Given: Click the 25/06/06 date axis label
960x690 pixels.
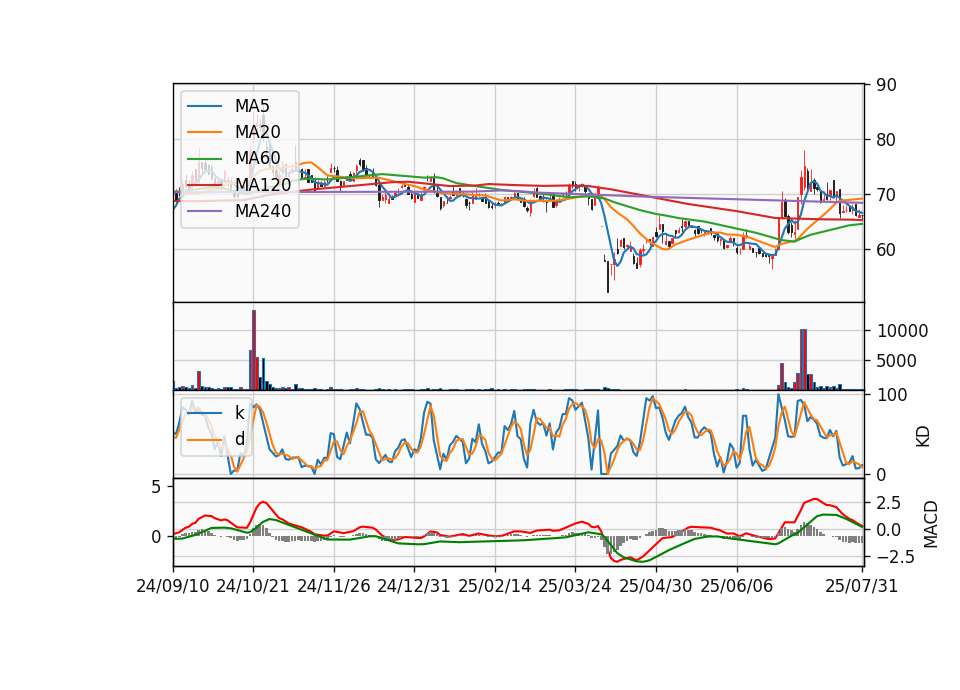Looking at the screenshot, I should [x=737, y=586].
